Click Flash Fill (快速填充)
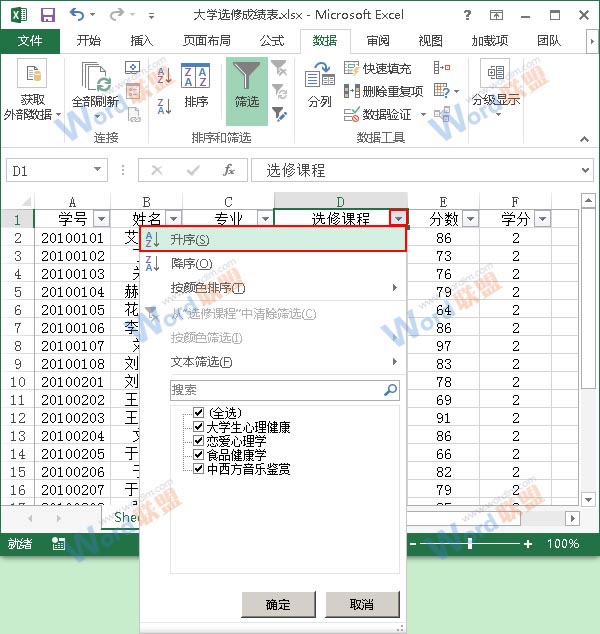 pos(377,68)
